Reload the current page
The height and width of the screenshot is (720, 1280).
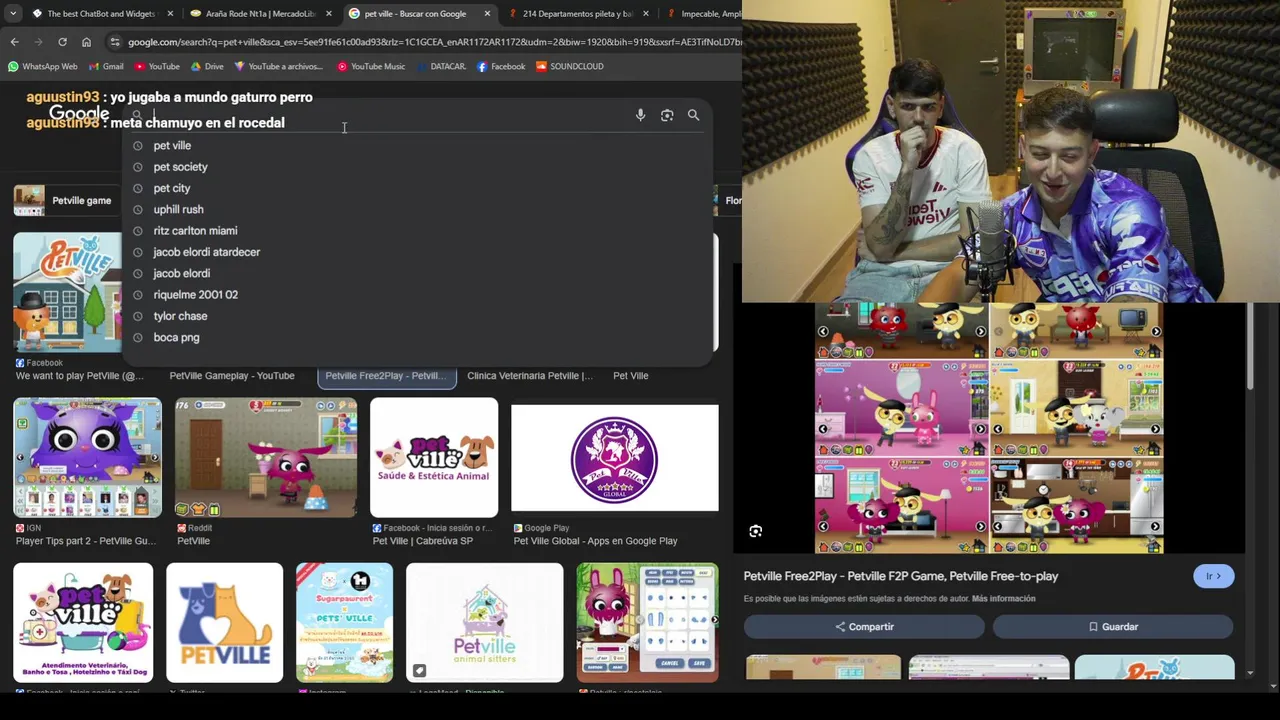(62, 42)
